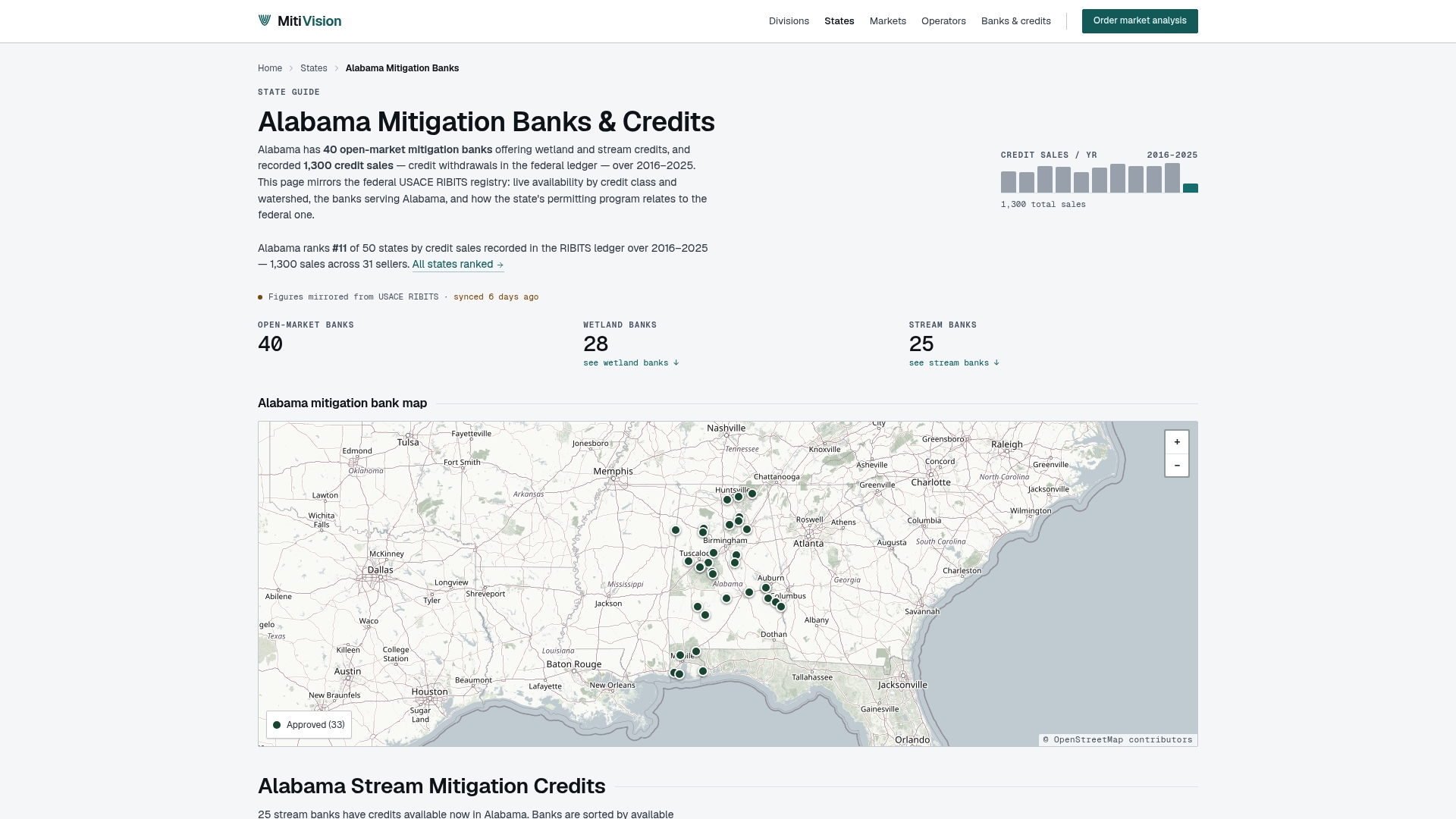Click the Houston label on the map
This screenshot has width=1456, height=819.
[429, 692]
